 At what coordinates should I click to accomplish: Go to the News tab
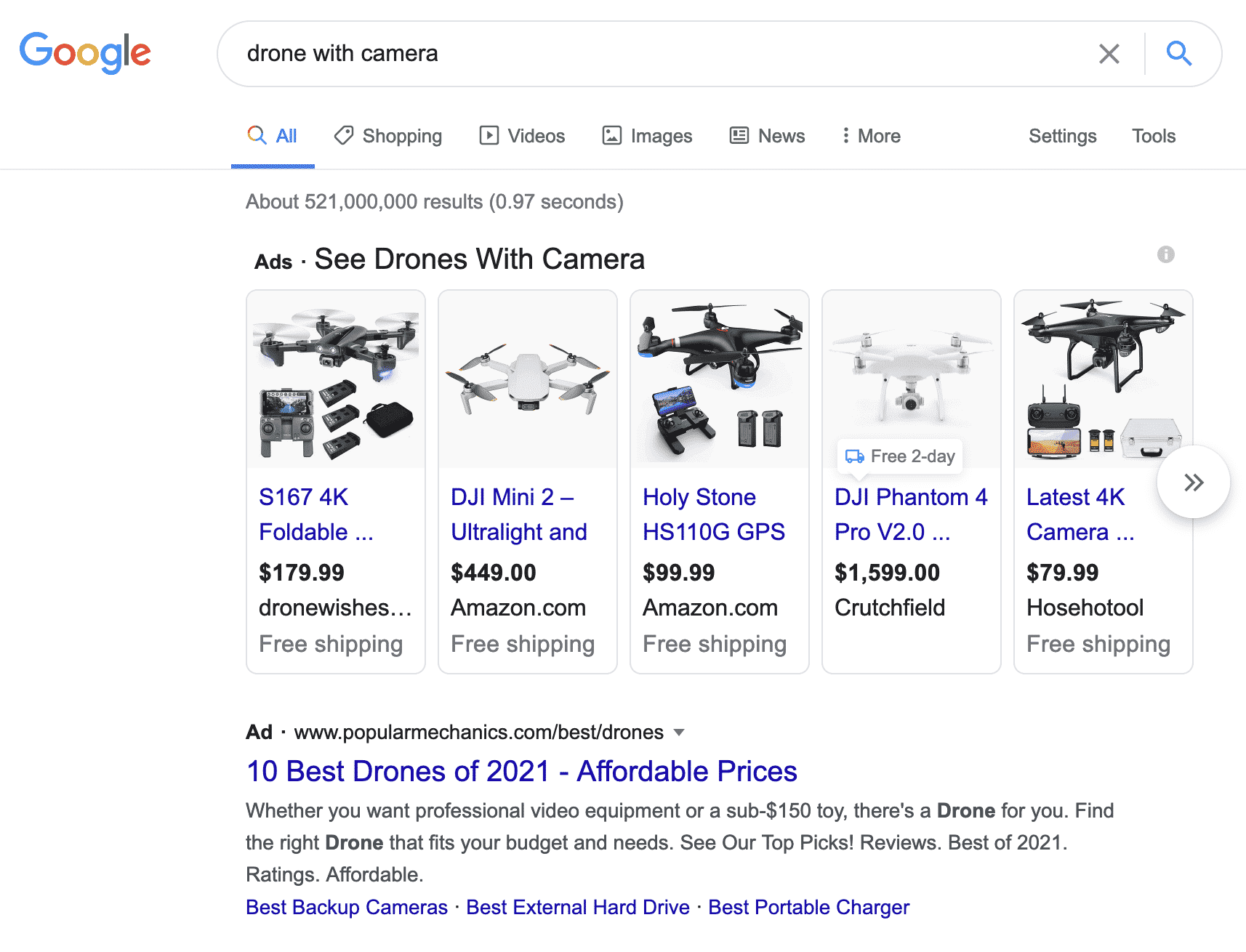768,136
